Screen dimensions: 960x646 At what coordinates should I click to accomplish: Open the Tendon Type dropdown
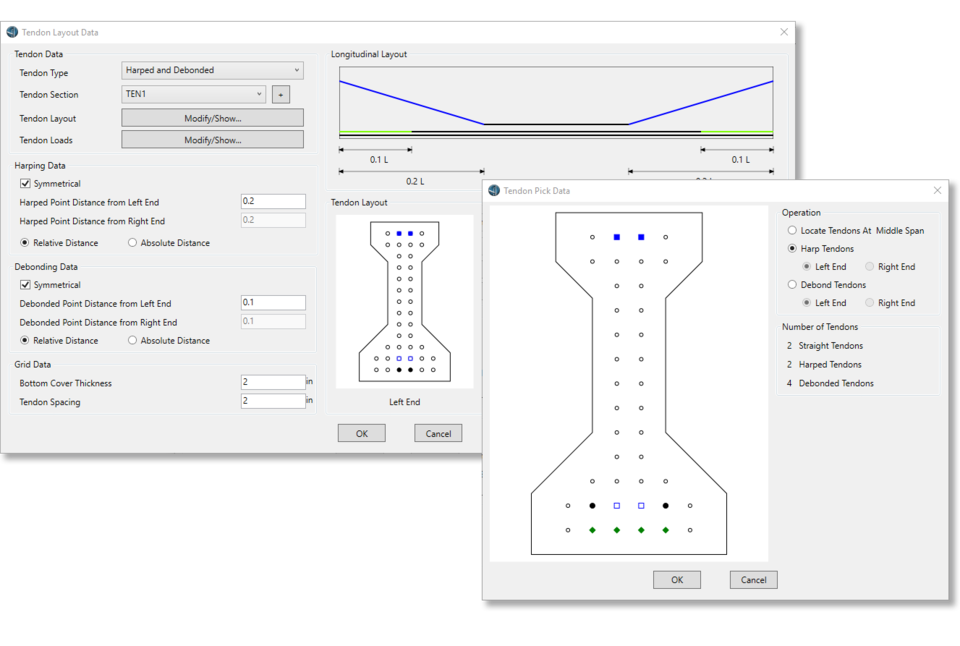point(212,71)
